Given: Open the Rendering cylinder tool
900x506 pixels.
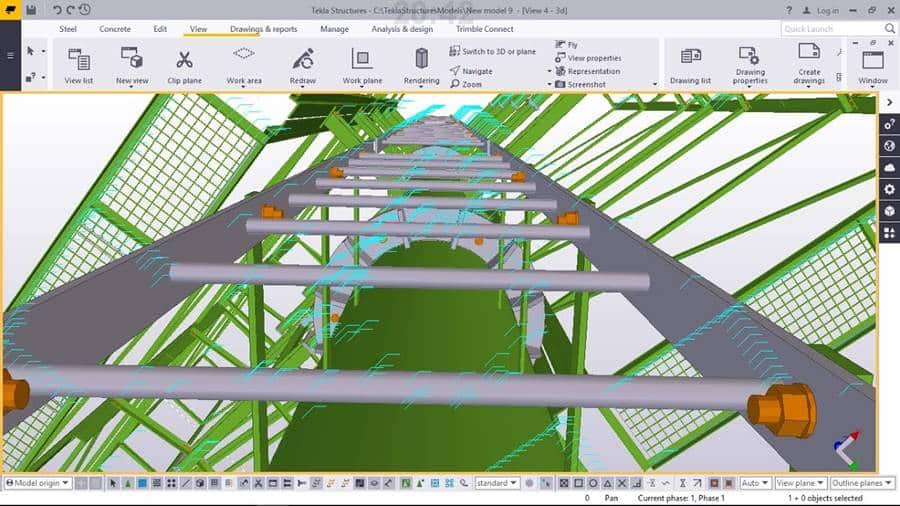Looking at the screenshot, I should click(x=421, y=64).
